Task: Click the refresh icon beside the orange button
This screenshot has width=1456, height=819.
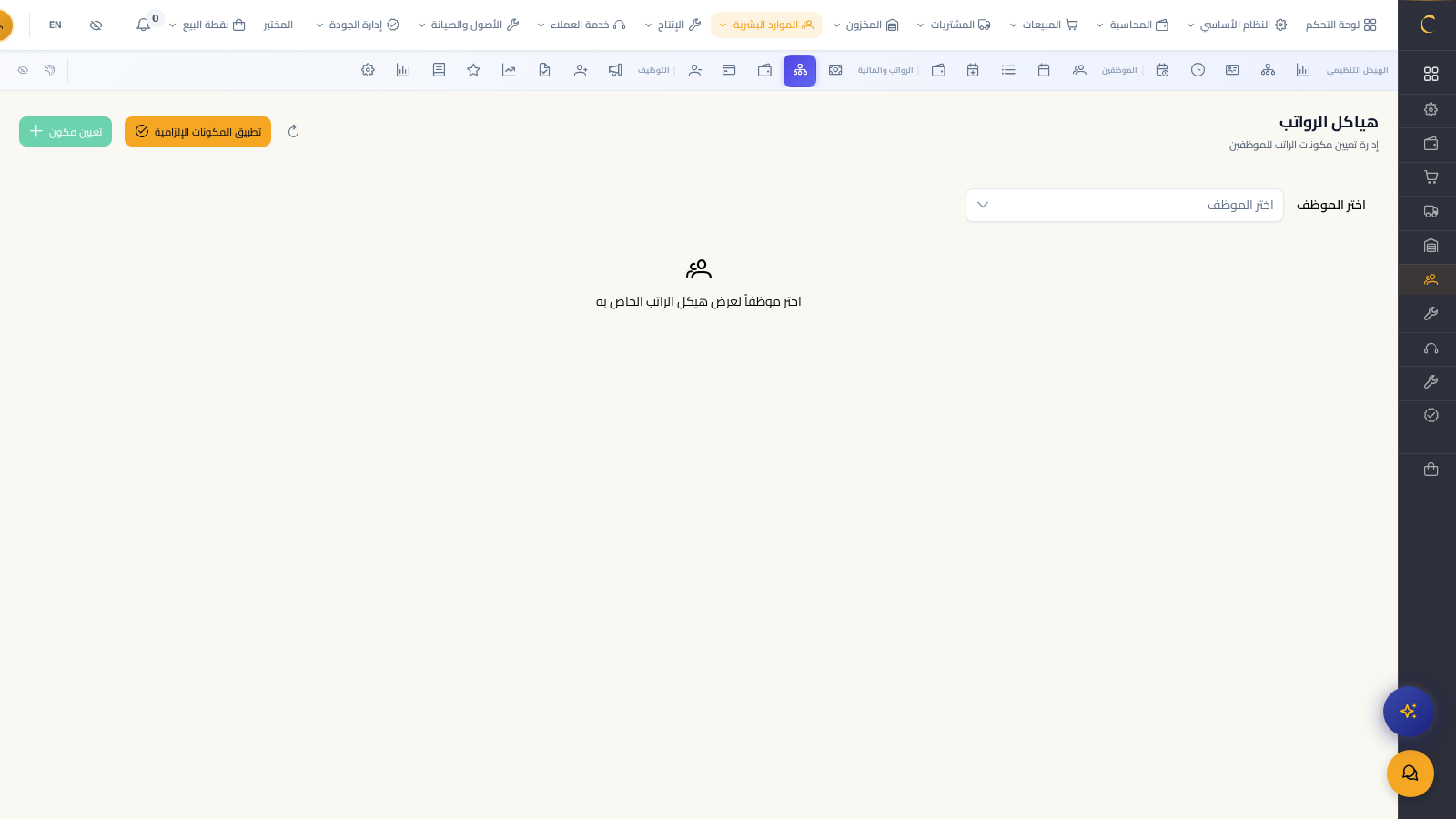Action: pyautogui.click(x=293, y=132)
